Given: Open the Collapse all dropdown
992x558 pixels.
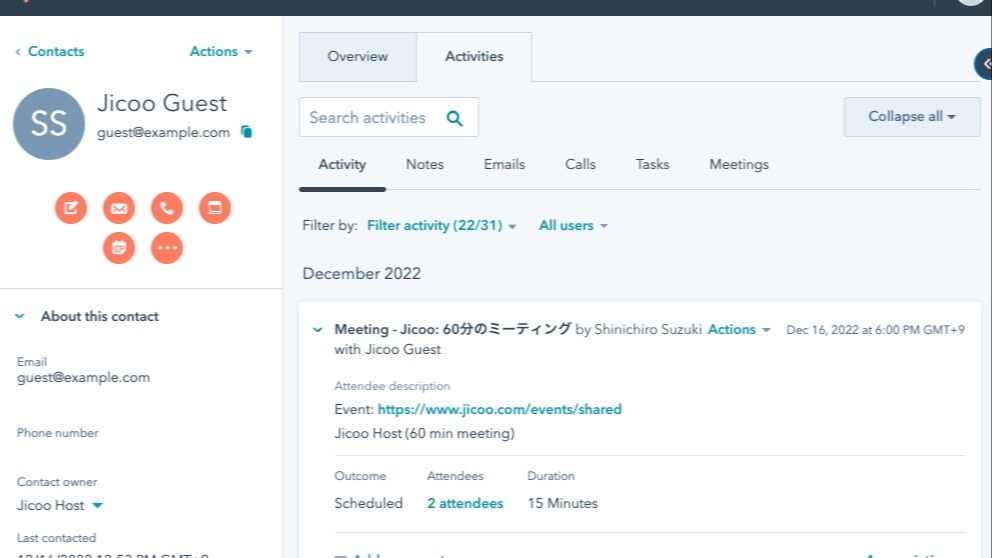Looking at the screenshot, I should pyautogui.click(x=911, y=117).
